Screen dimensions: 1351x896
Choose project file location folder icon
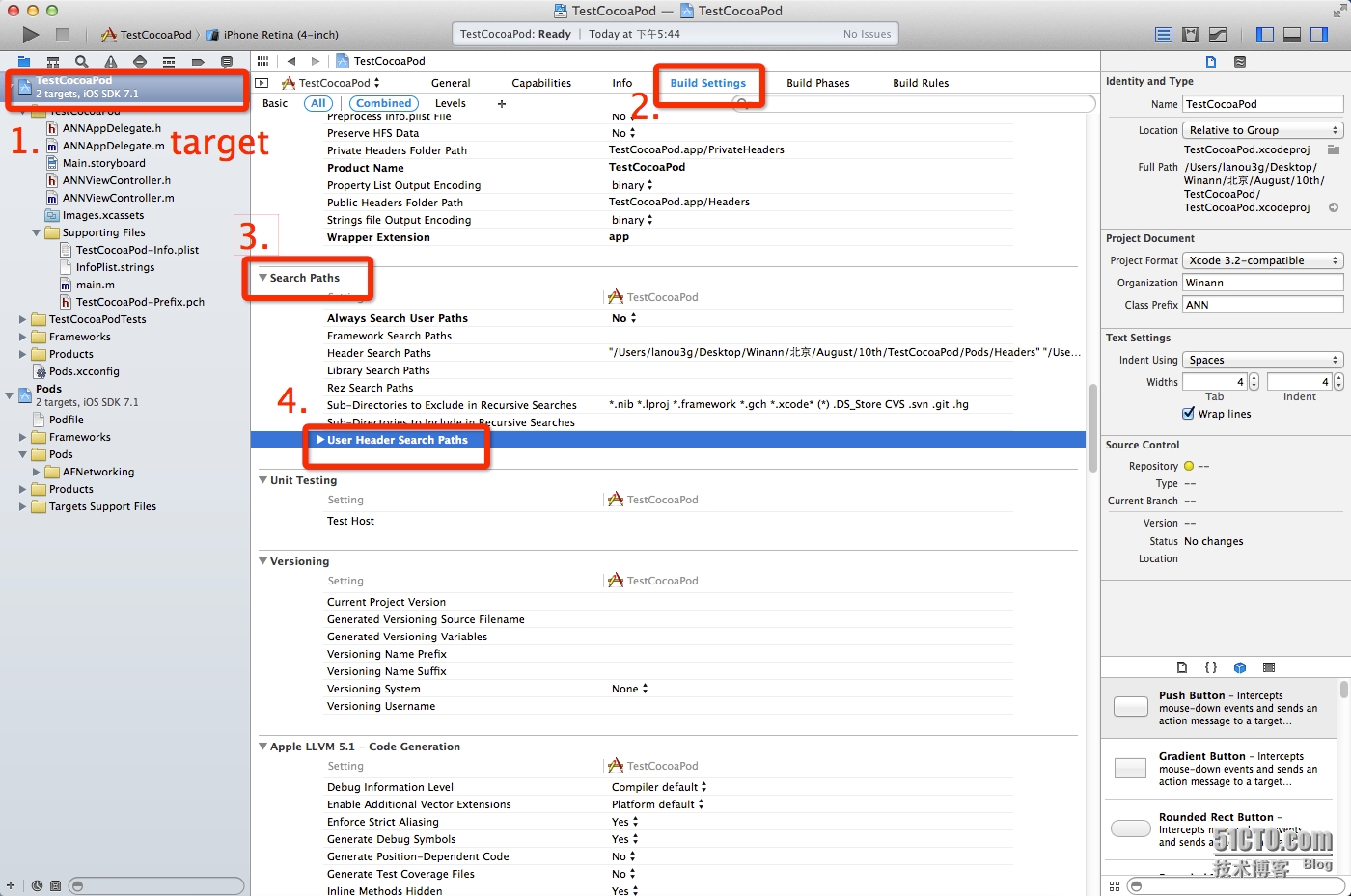point(1334,149)
